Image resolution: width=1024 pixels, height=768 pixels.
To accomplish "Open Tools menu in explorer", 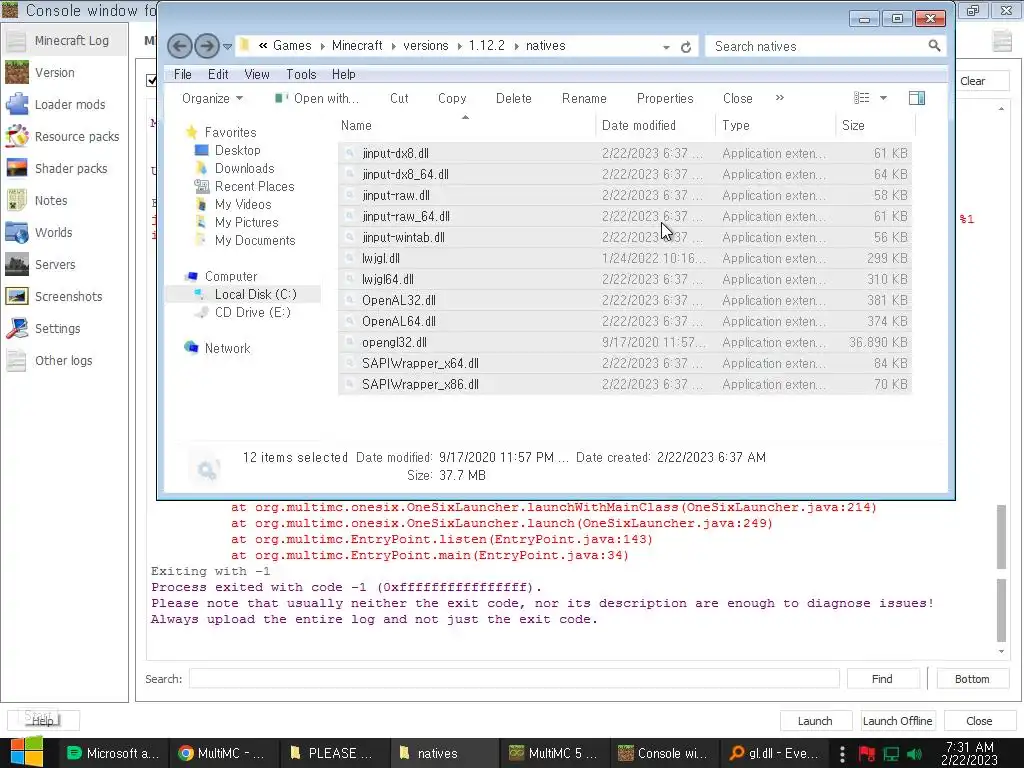I will (x=301, y=74).
